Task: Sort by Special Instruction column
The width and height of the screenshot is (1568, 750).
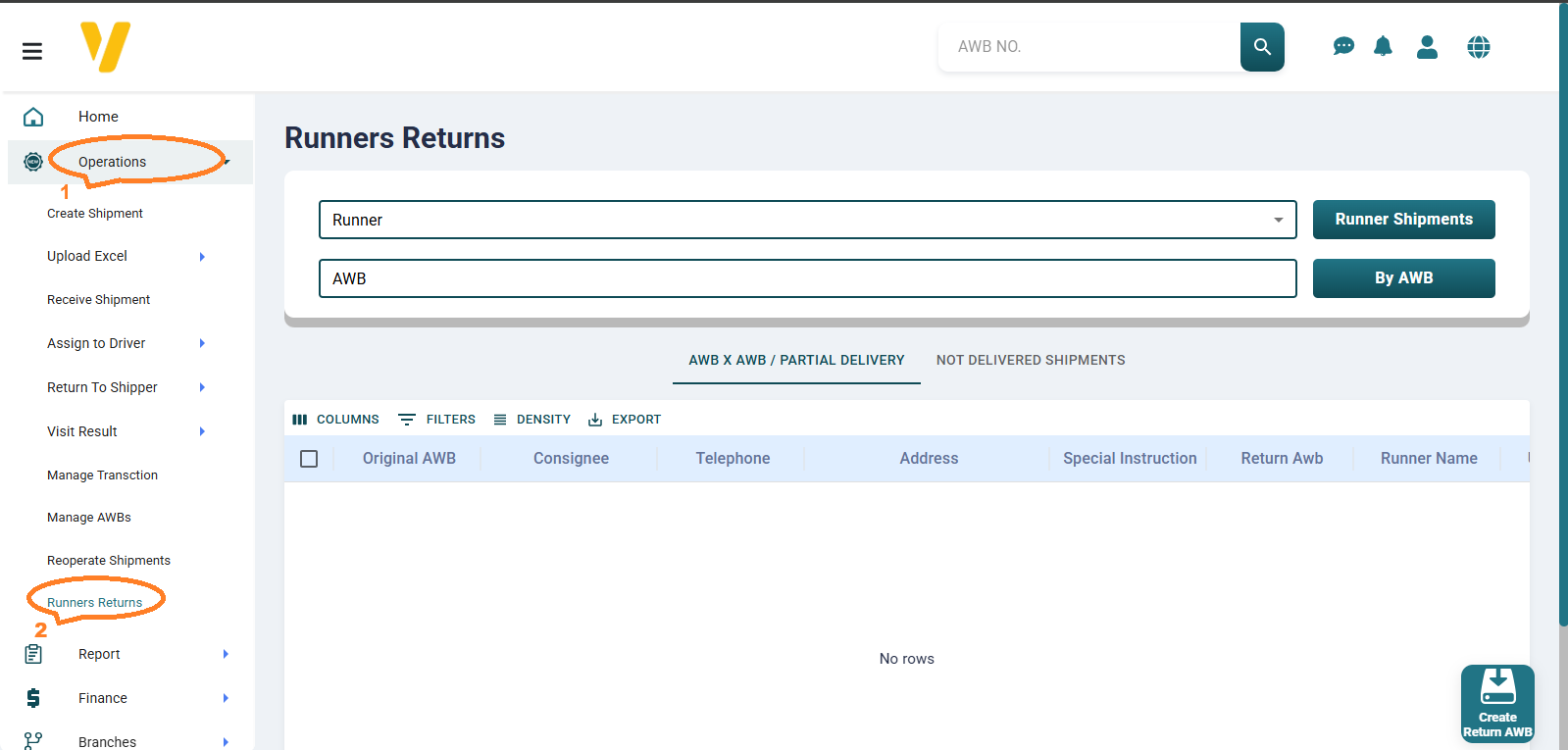Action: click(1130, 459)
